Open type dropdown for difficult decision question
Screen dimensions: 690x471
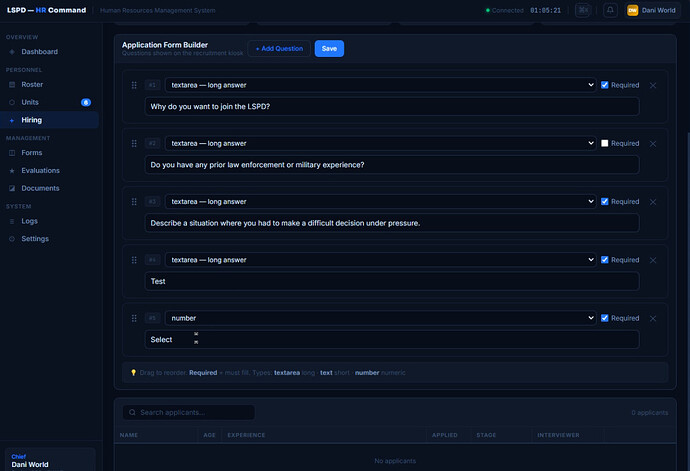(x=381, y=202)
